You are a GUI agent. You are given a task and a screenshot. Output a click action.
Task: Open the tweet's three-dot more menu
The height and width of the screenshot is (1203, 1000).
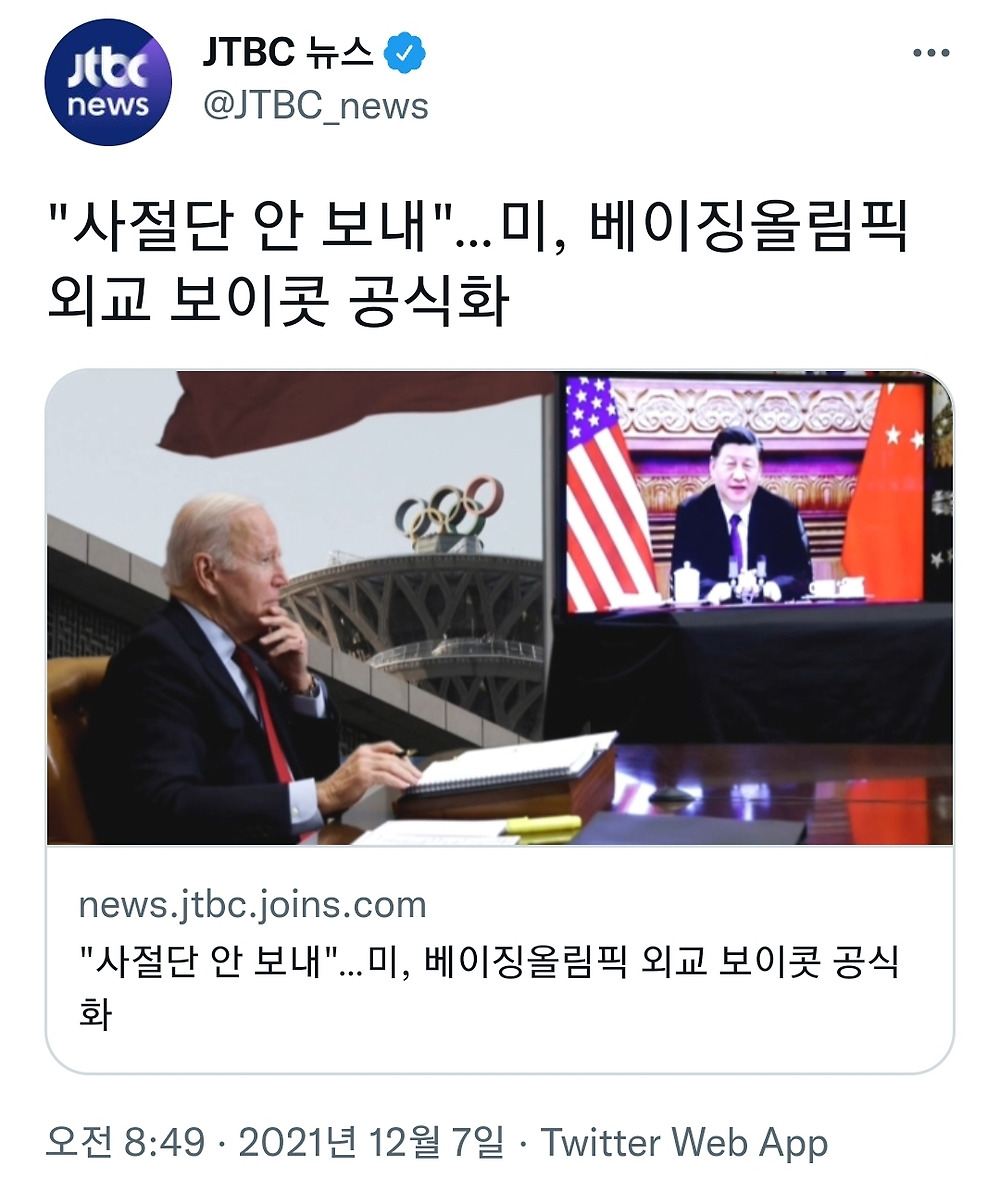click(x=930, y=53)
